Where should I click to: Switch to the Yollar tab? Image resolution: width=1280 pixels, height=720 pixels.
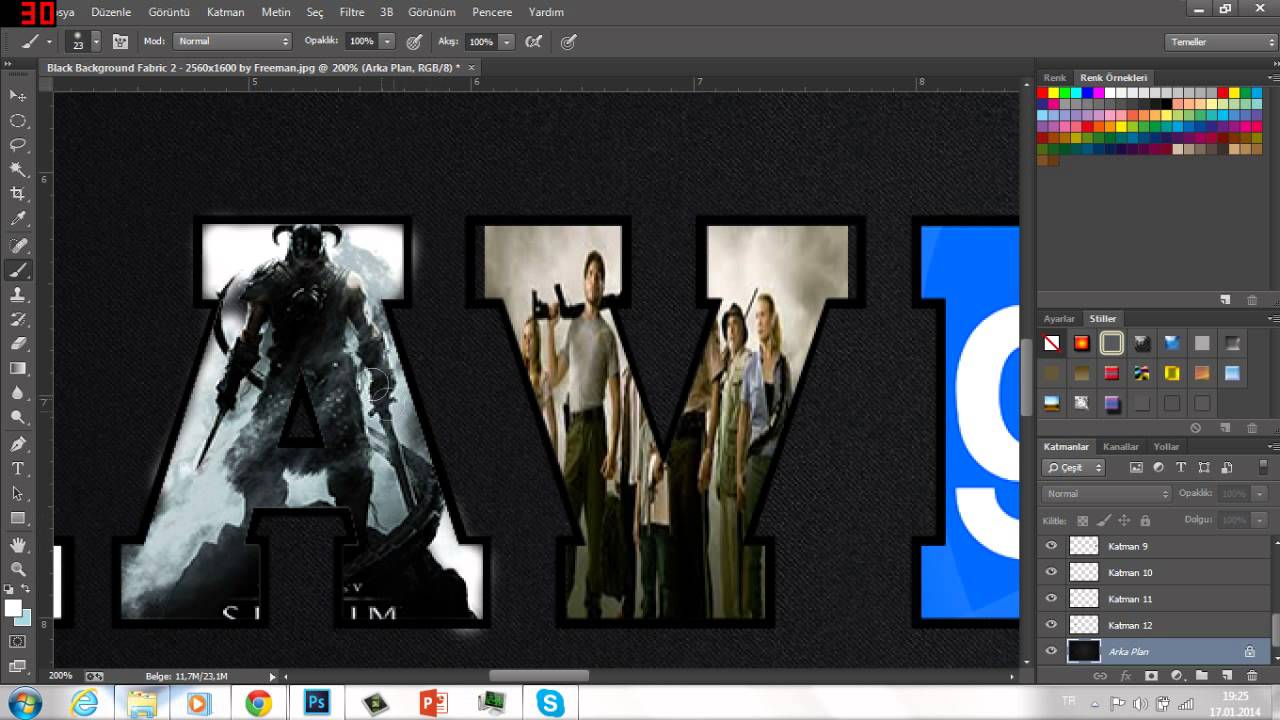1166,447
